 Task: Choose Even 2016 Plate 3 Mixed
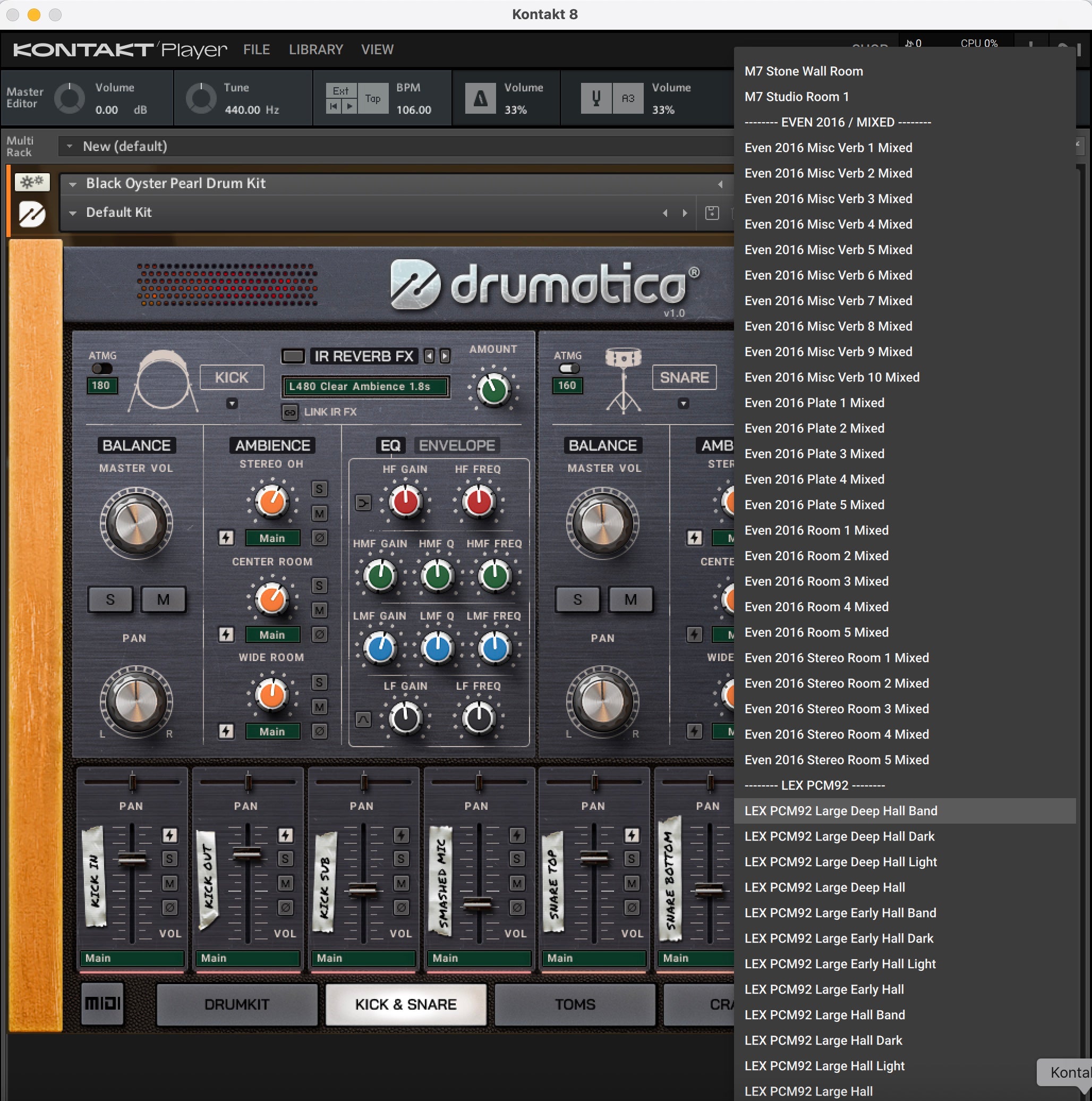click(905, 454)
